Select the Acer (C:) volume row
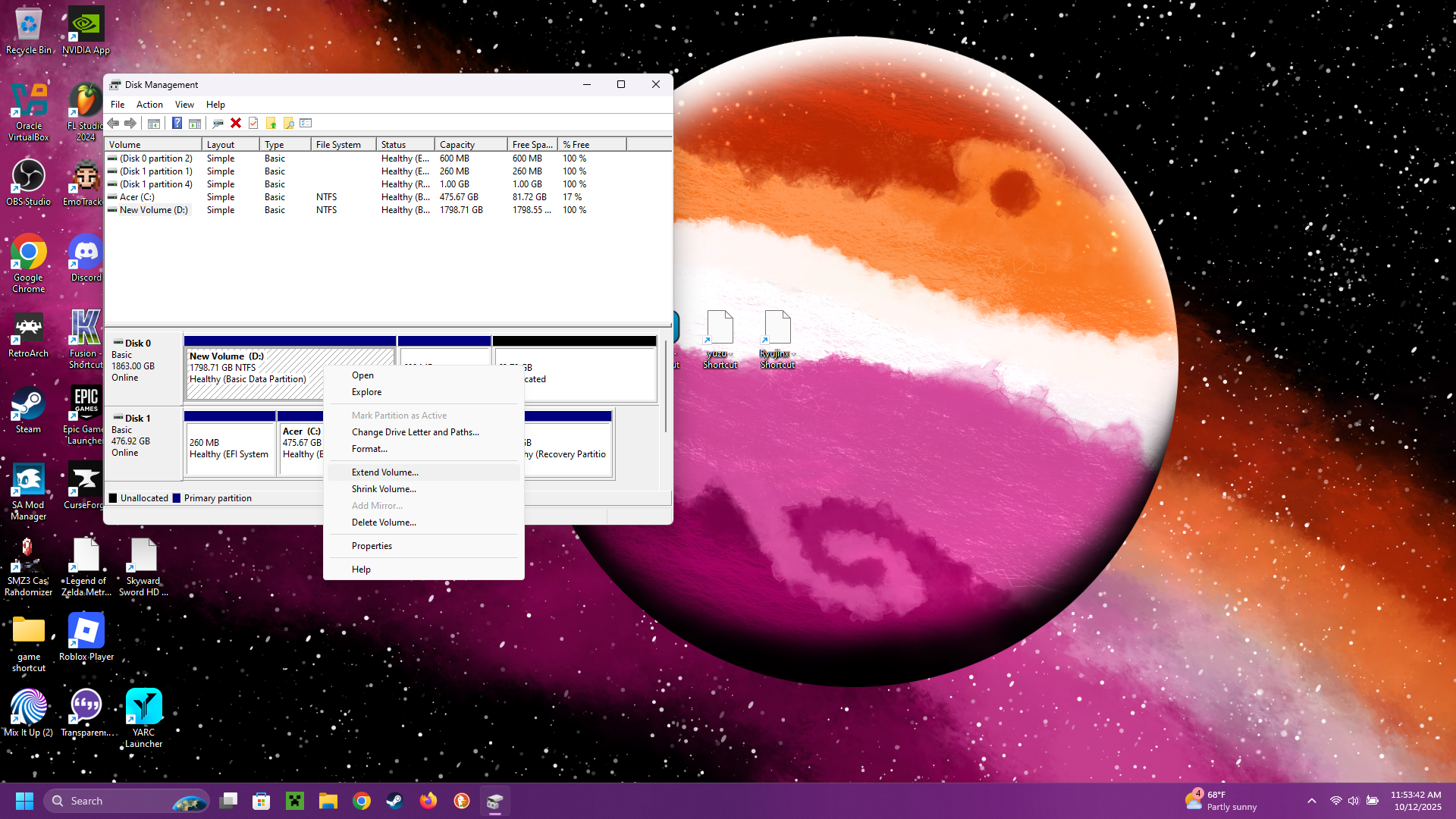Viewport: 1456px width, 819px height. click(137, 197)
